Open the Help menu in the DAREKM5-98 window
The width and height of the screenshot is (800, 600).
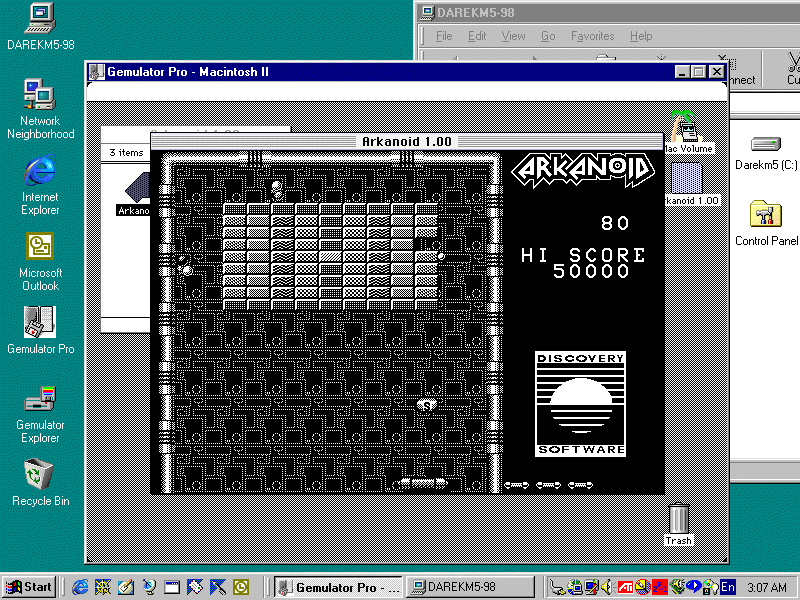coord(641,36)
